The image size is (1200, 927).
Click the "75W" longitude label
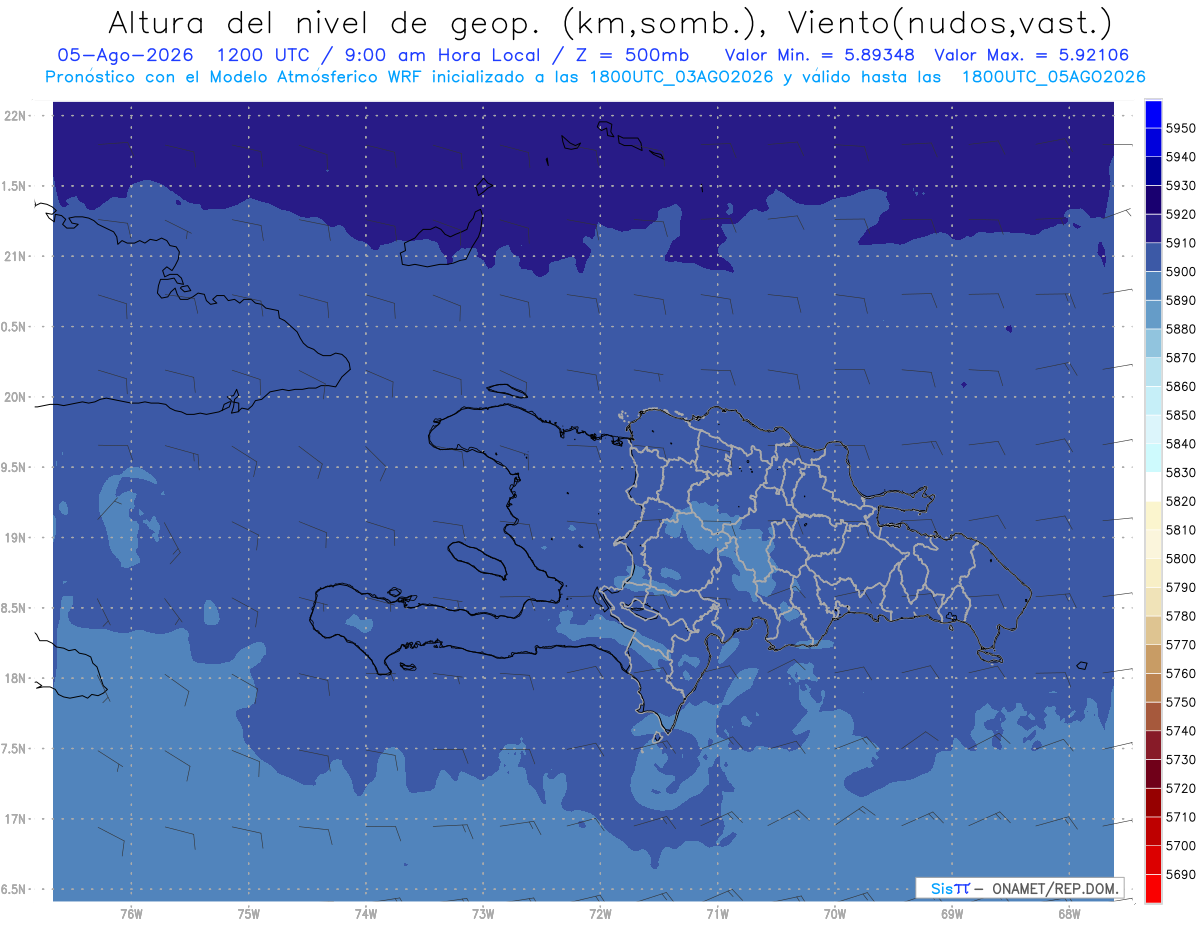tap(249, 913)
